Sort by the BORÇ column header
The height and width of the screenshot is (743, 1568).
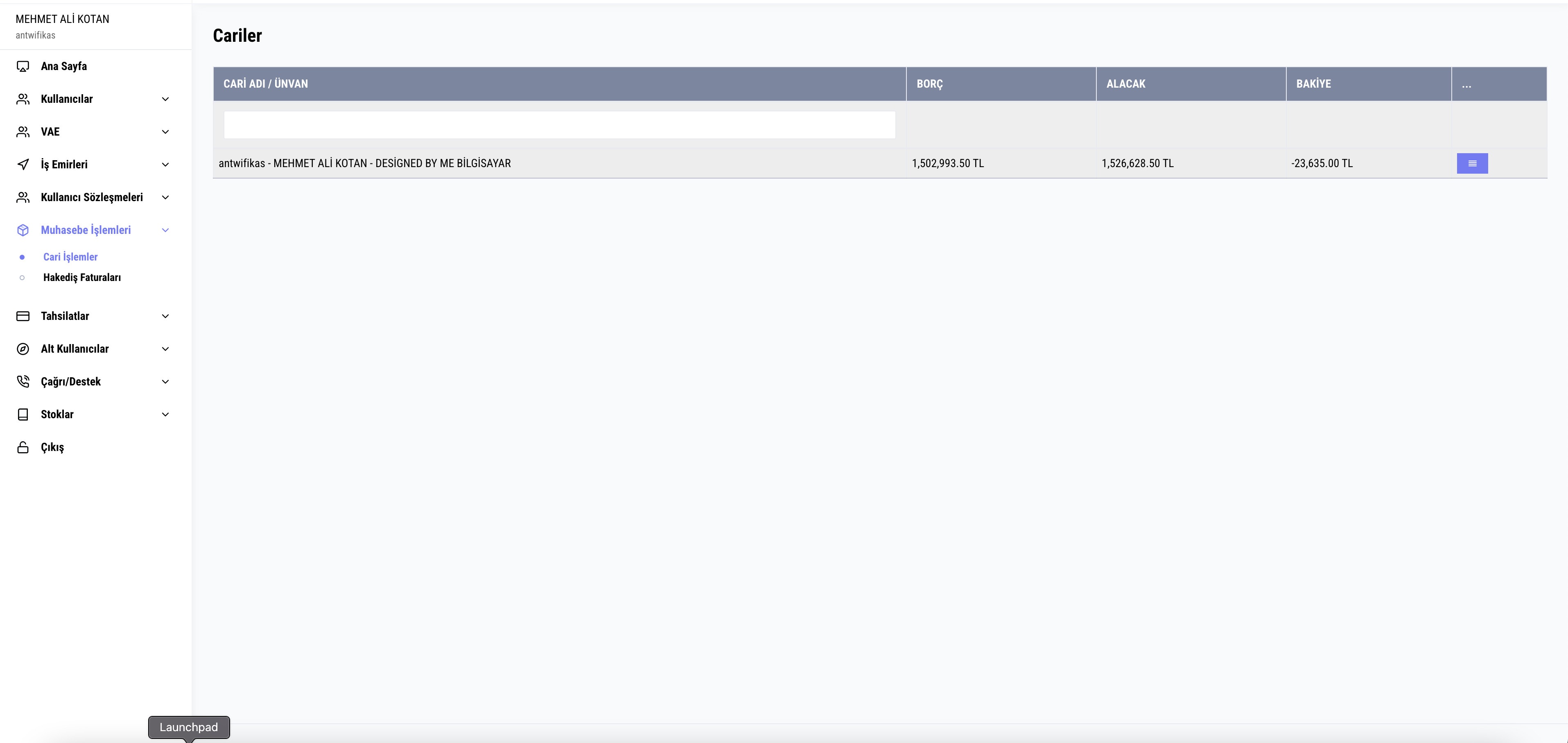(x=929, y=84)
